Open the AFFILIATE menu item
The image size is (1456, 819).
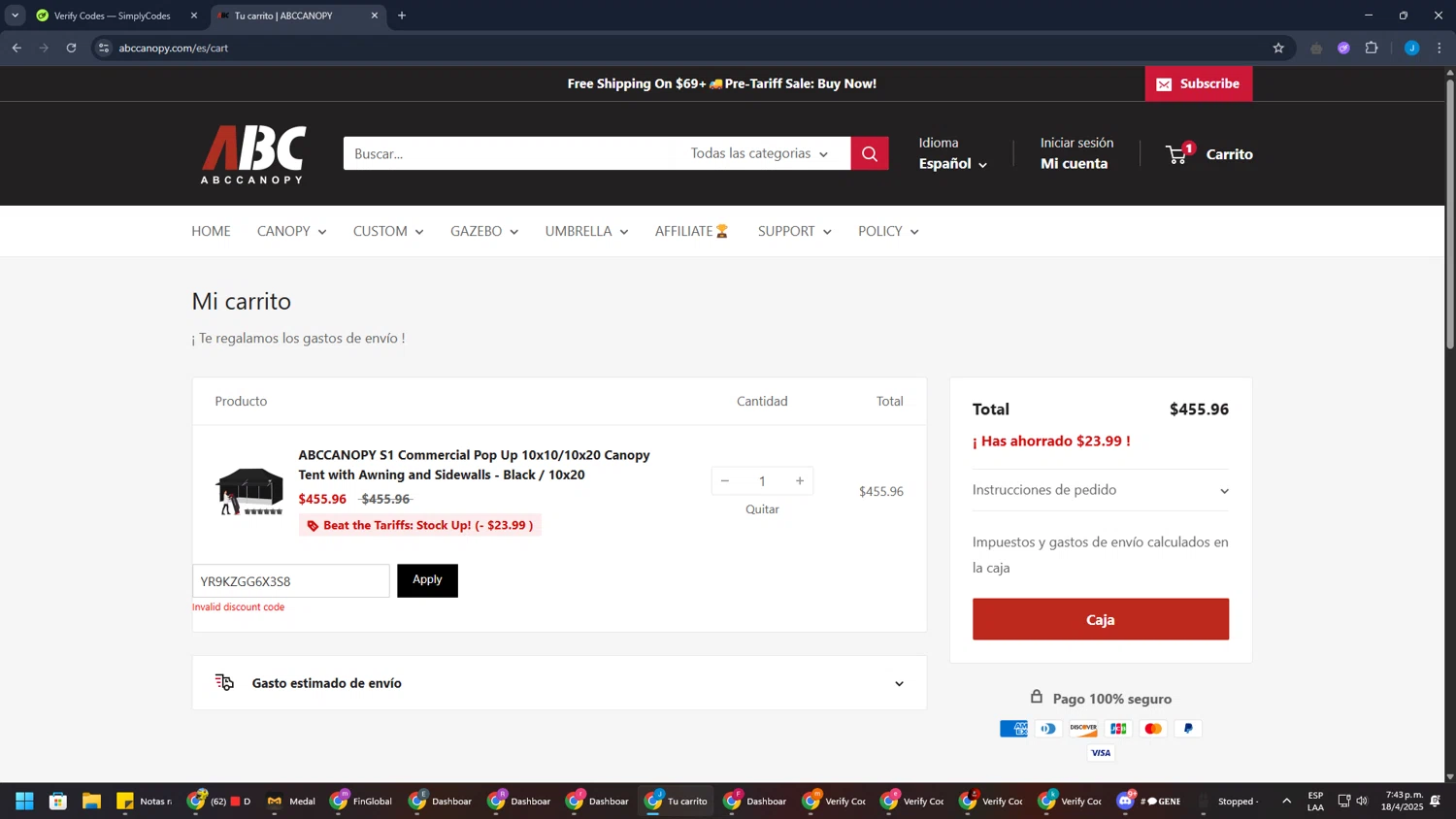point(692,231)
